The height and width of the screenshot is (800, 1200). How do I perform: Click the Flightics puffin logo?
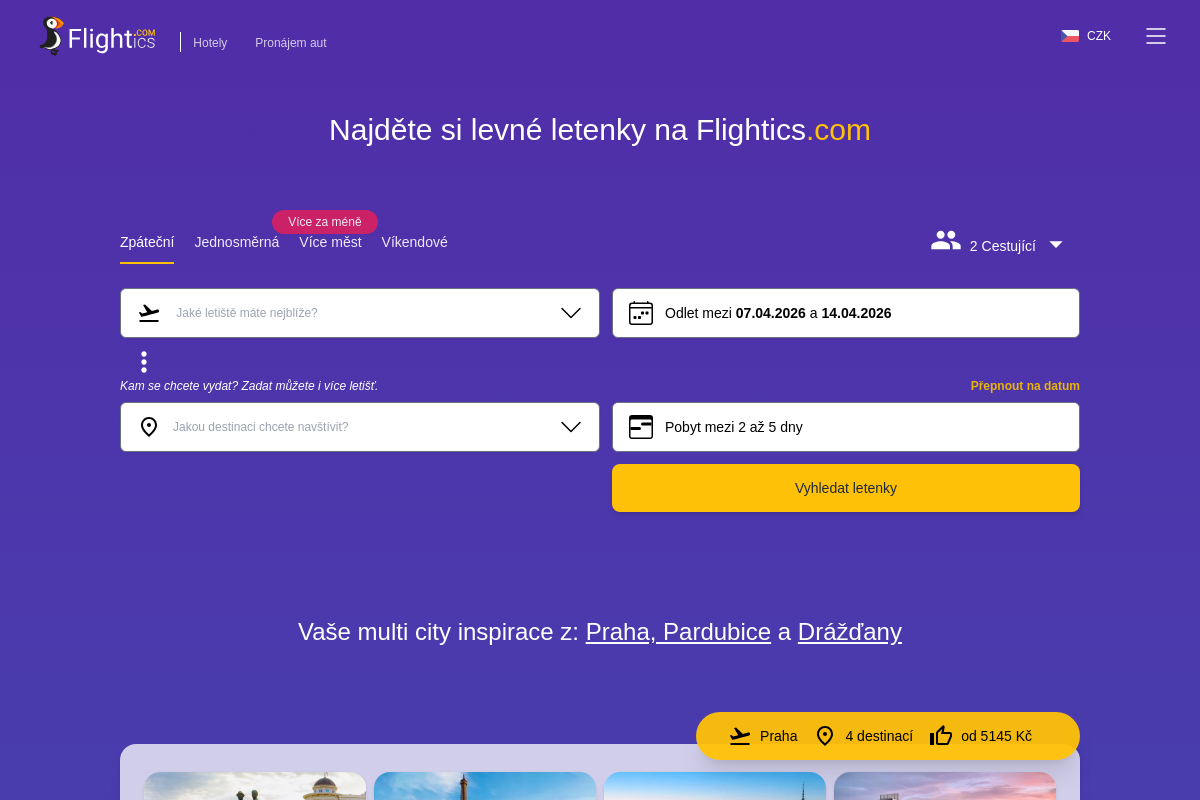51,35
